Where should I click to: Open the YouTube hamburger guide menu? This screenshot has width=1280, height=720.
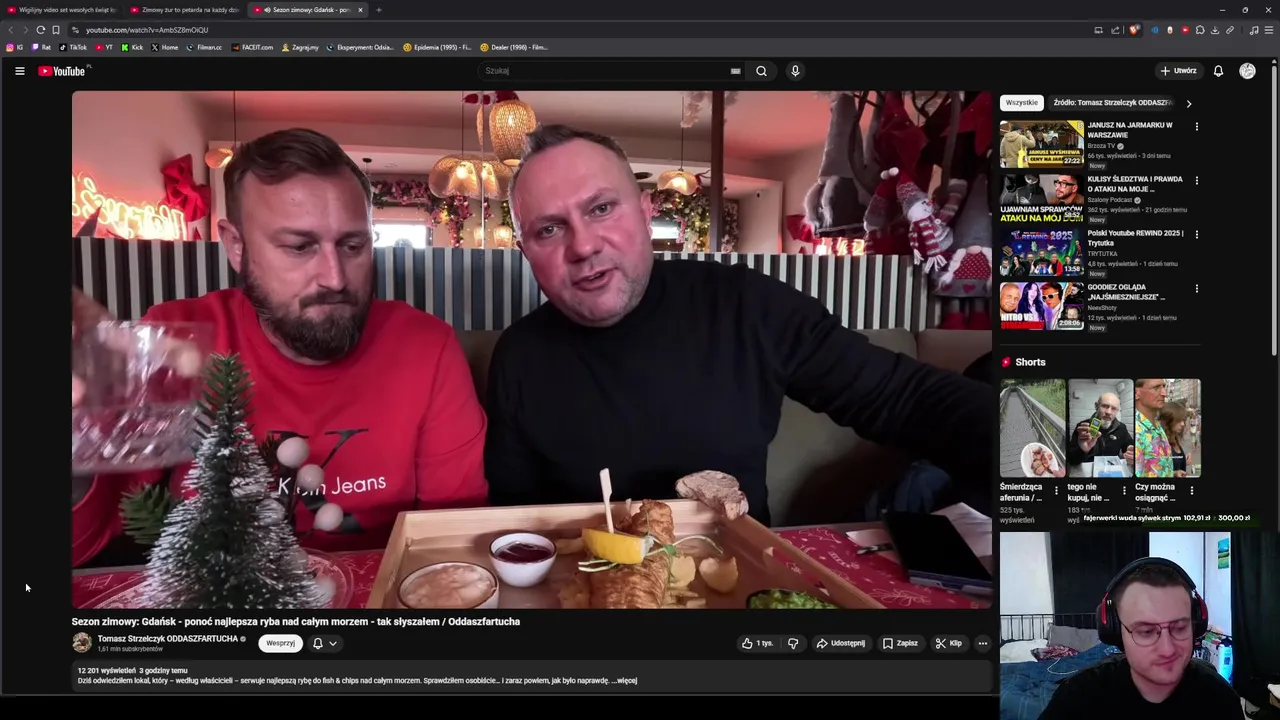click(x=19, y=71)
